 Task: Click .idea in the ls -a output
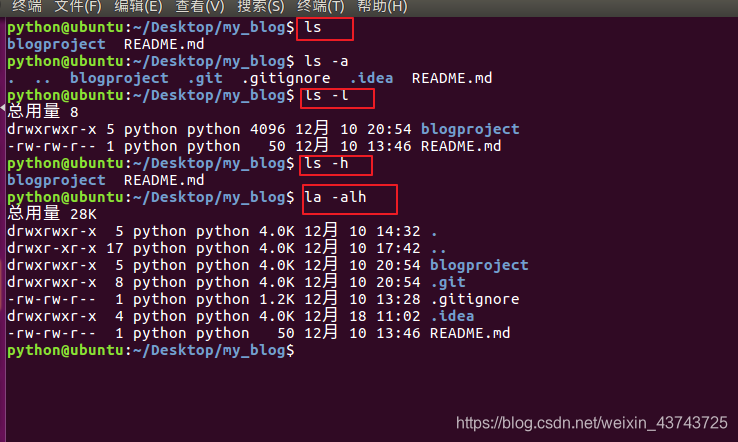pos(371,78)
